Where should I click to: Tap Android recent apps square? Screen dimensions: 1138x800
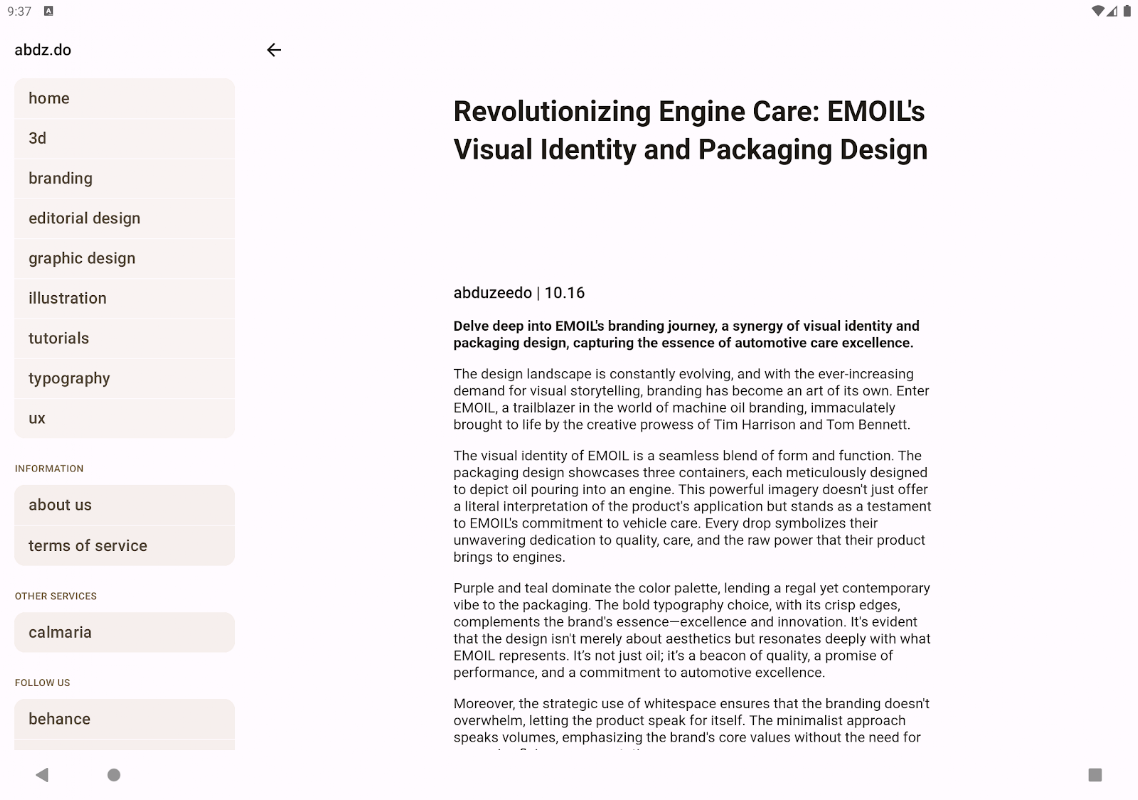(x=1095, y=775)
